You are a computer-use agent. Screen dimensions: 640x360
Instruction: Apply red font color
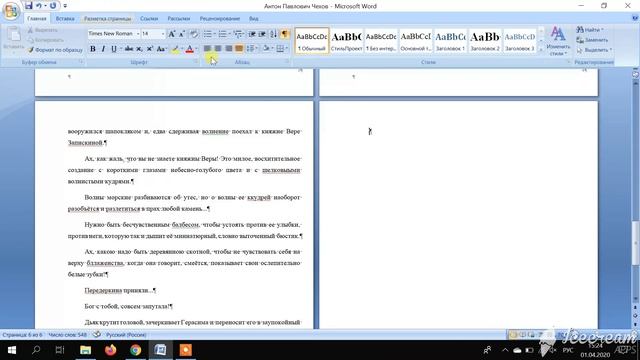coord(189,49)
